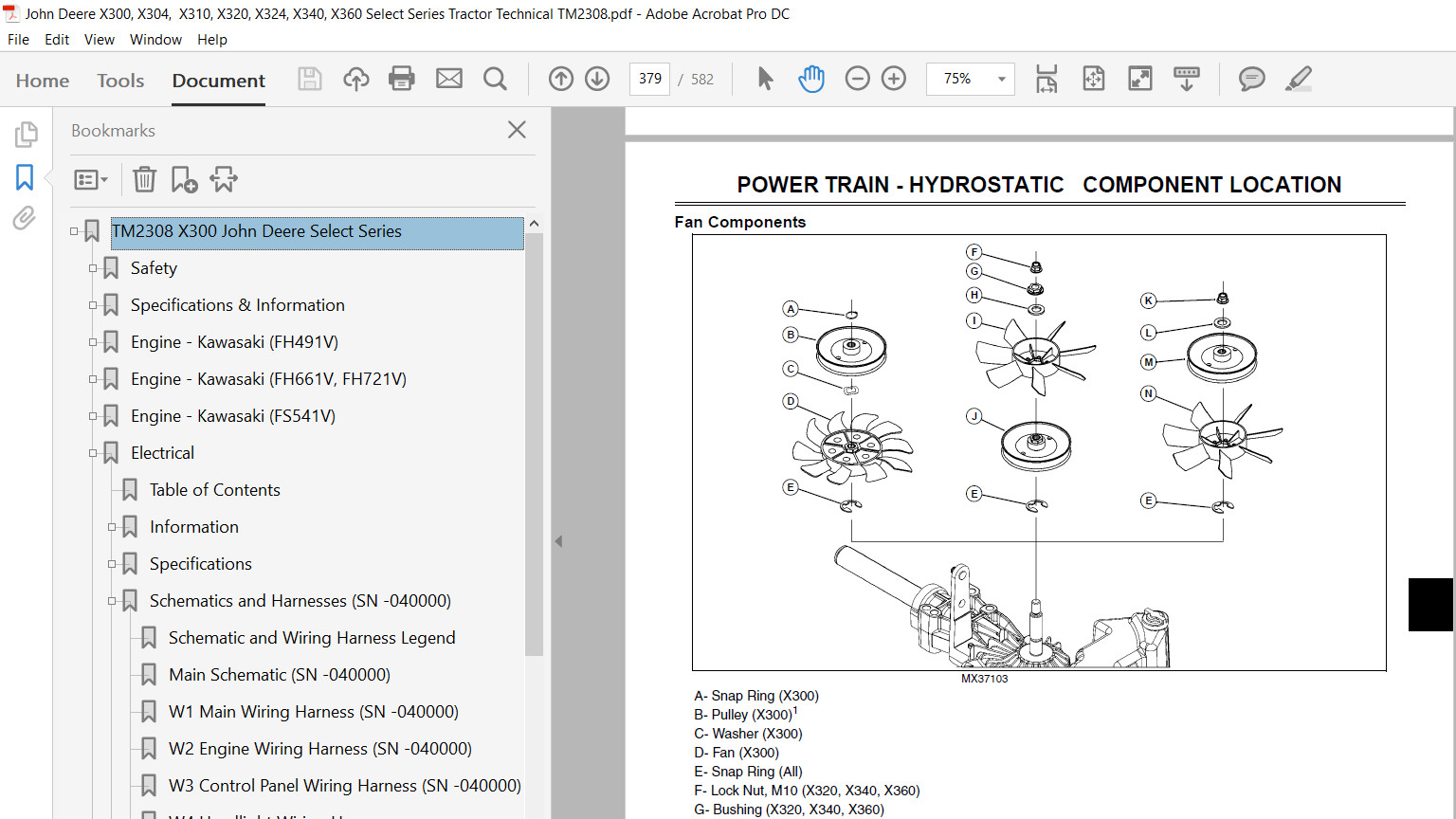Open the File menu
This screenshot has width=1456, height=819.
click(18, 40)
